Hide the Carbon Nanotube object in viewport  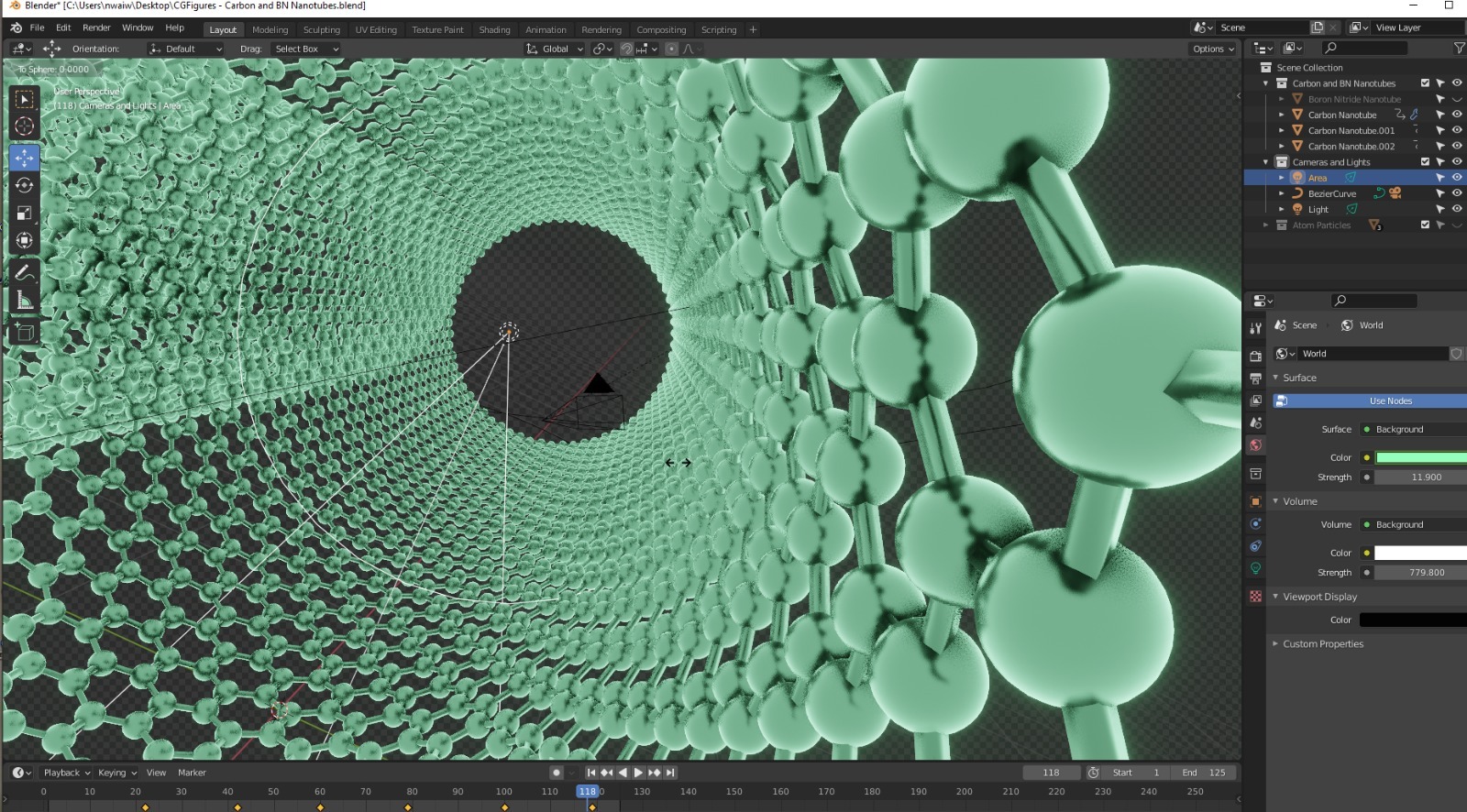pos(1456,115)
